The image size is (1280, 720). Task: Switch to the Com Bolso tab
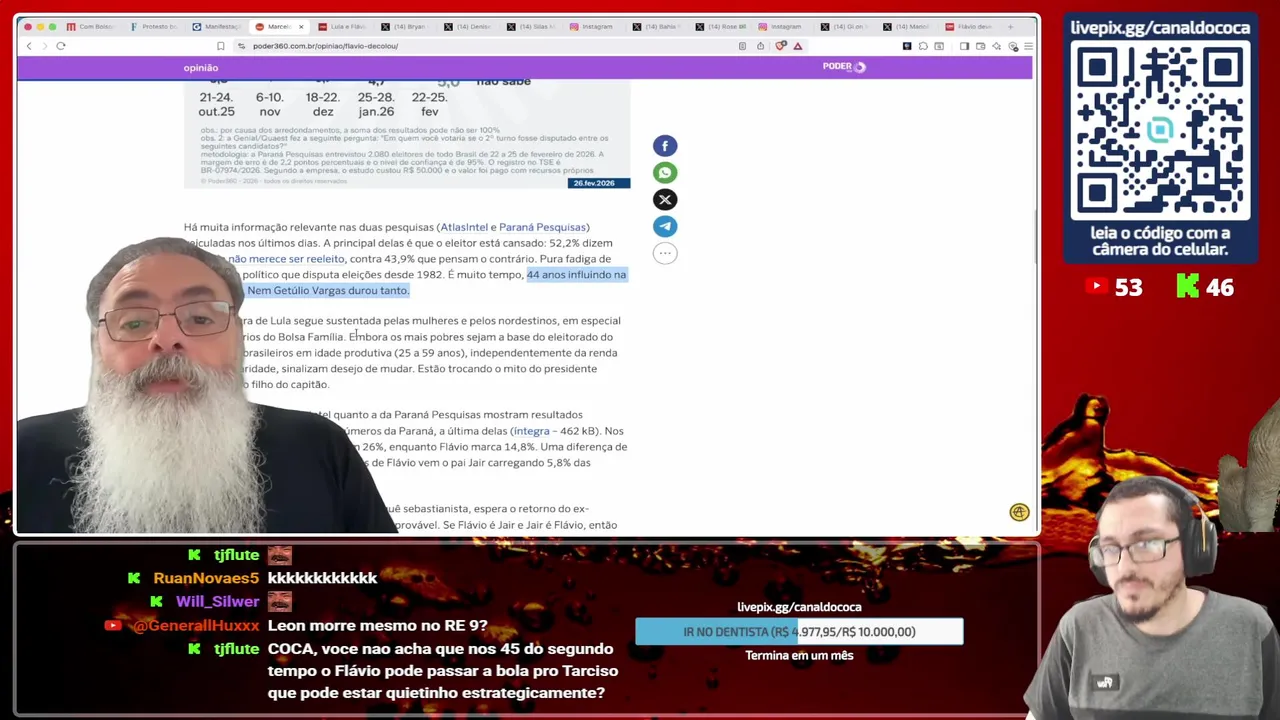90,27
